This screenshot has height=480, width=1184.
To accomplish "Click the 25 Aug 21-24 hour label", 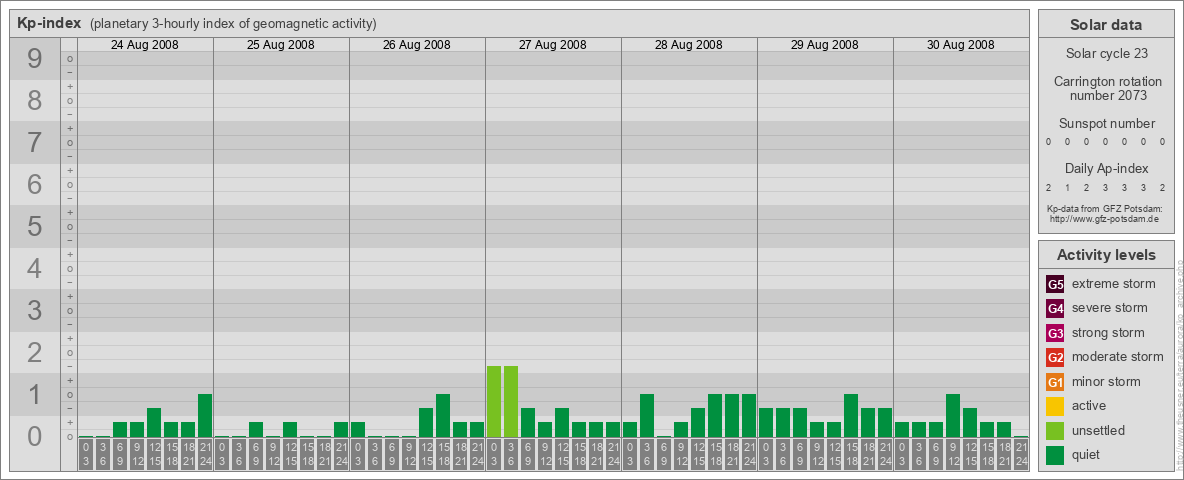I will (x=341, y=456).
